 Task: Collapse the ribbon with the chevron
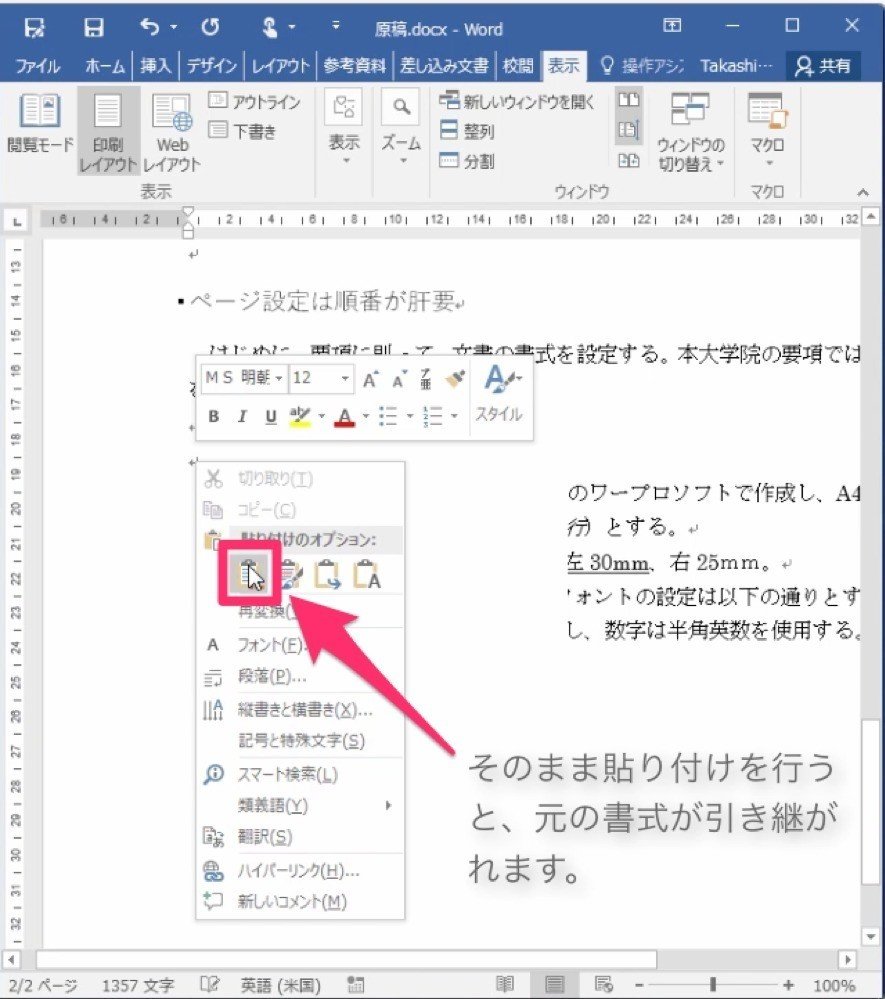click(x=863, y=192)
